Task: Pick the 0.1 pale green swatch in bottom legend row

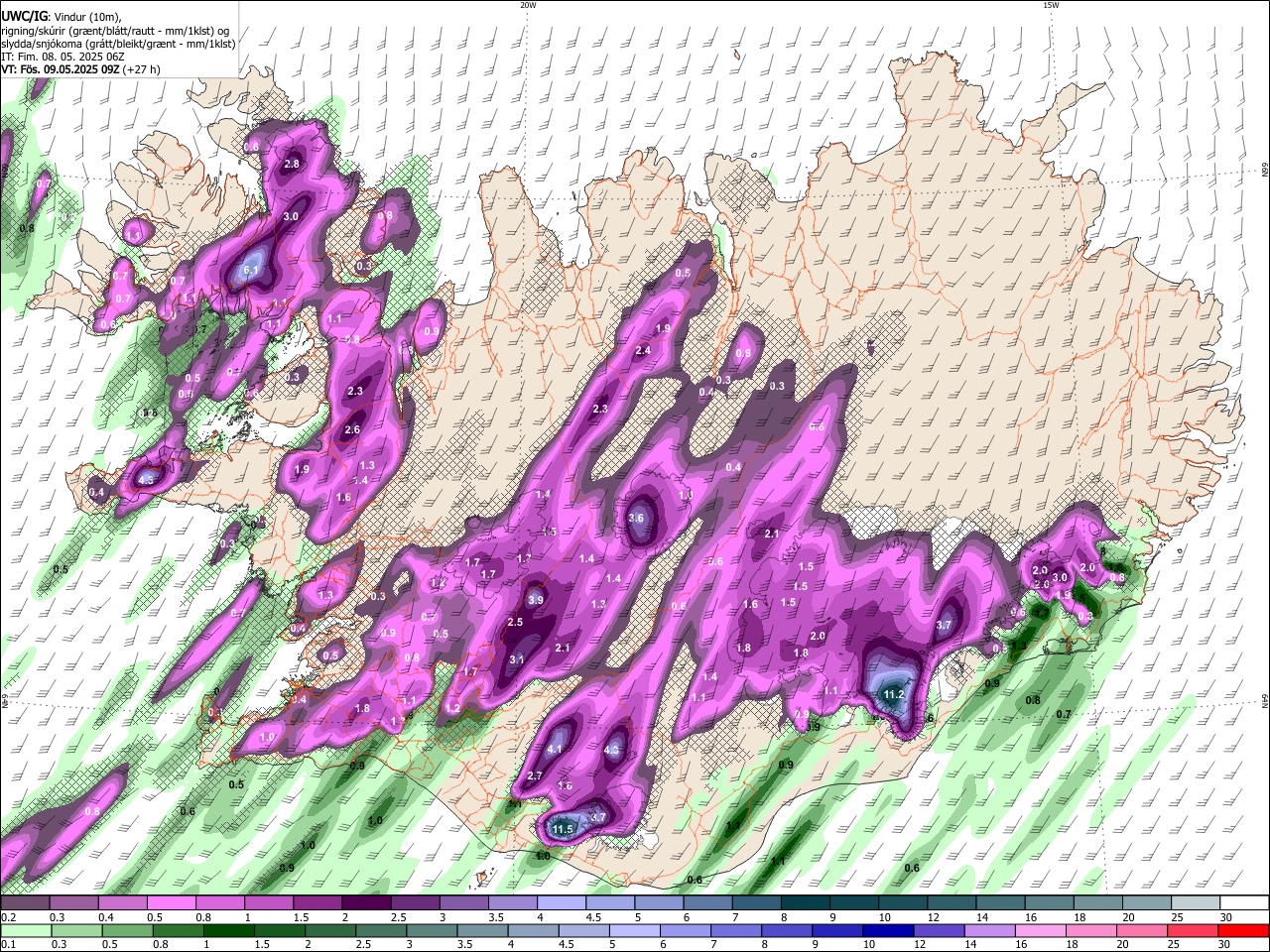Action: coord(26,930)
